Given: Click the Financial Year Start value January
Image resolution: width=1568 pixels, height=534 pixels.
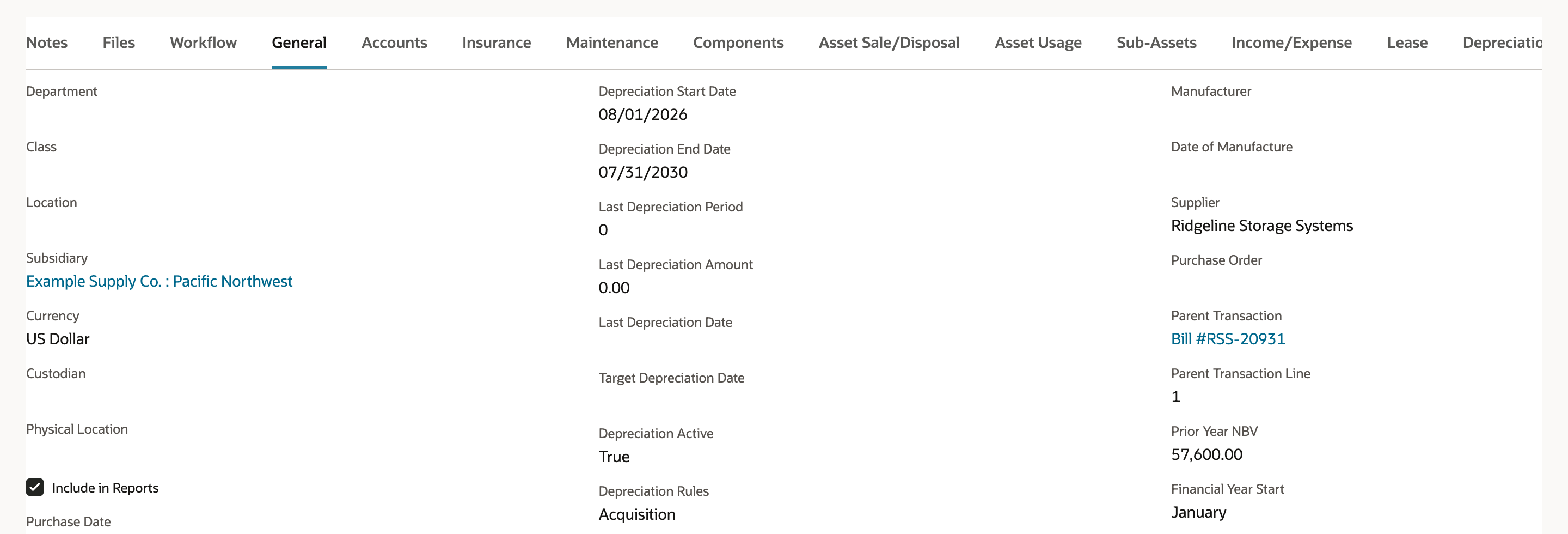Looking at the screenshot, I should (x=1198, y=513).
